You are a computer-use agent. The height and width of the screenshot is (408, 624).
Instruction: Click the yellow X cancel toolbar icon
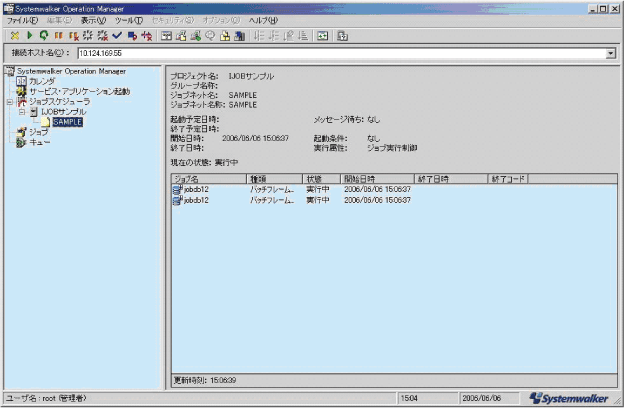(15, 36)
